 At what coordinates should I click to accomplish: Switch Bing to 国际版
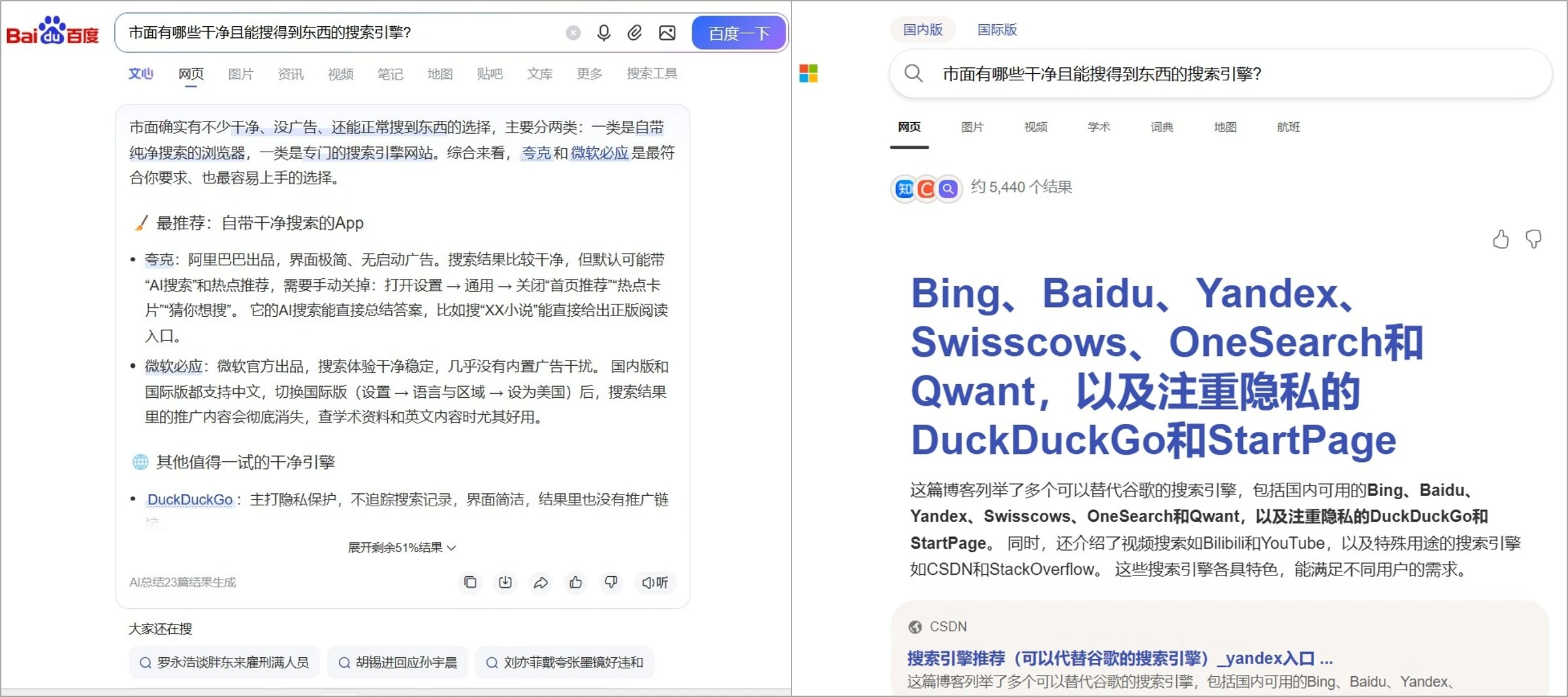pyautogui.click(x=997, y=29)
